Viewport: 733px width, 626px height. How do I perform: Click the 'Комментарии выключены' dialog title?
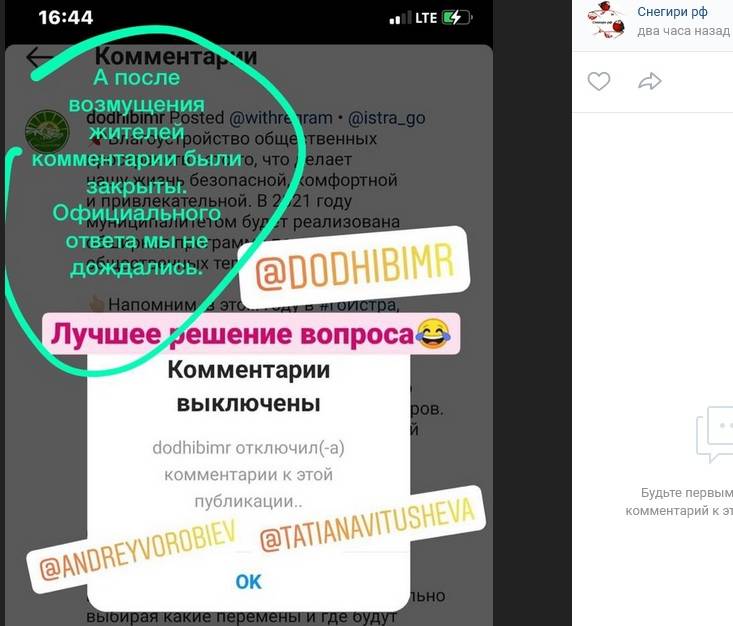tap(249, 386)
